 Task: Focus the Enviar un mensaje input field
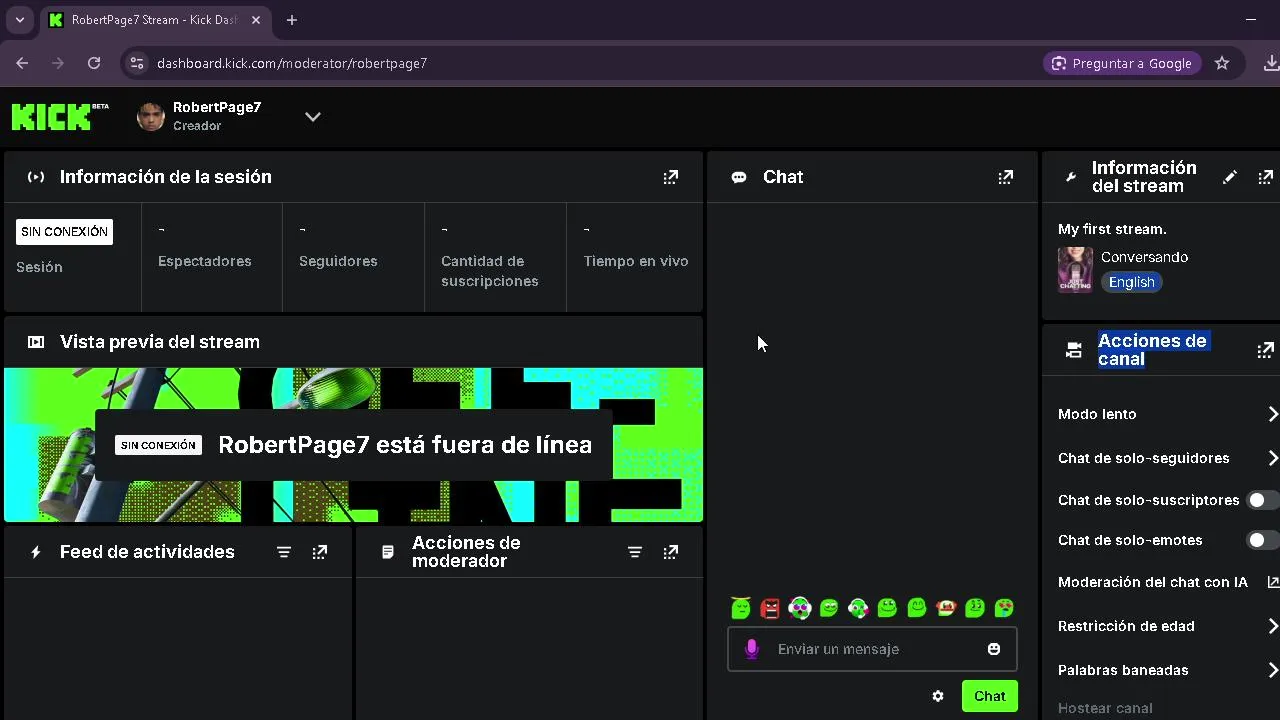tap(872, 649)
